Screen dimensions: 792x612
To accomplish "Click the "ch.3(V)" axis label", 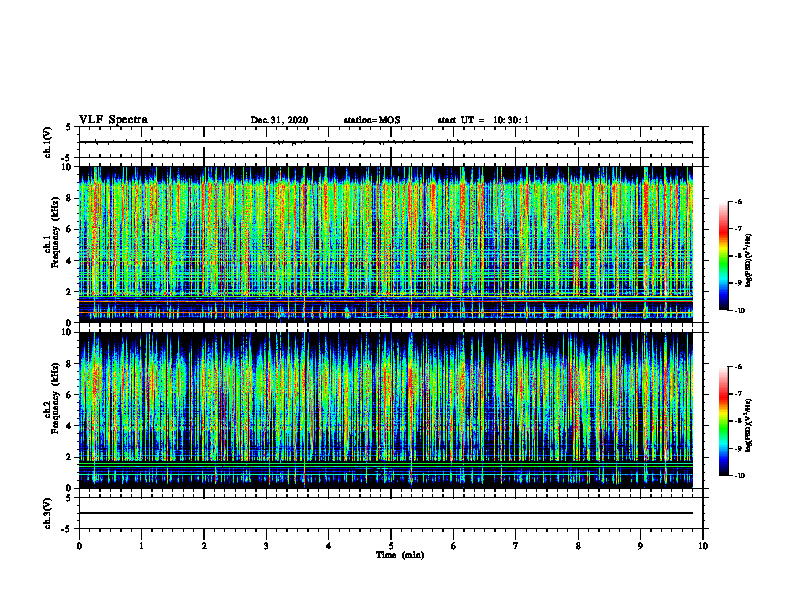I will pyautogui.click(x=48, y=513).
